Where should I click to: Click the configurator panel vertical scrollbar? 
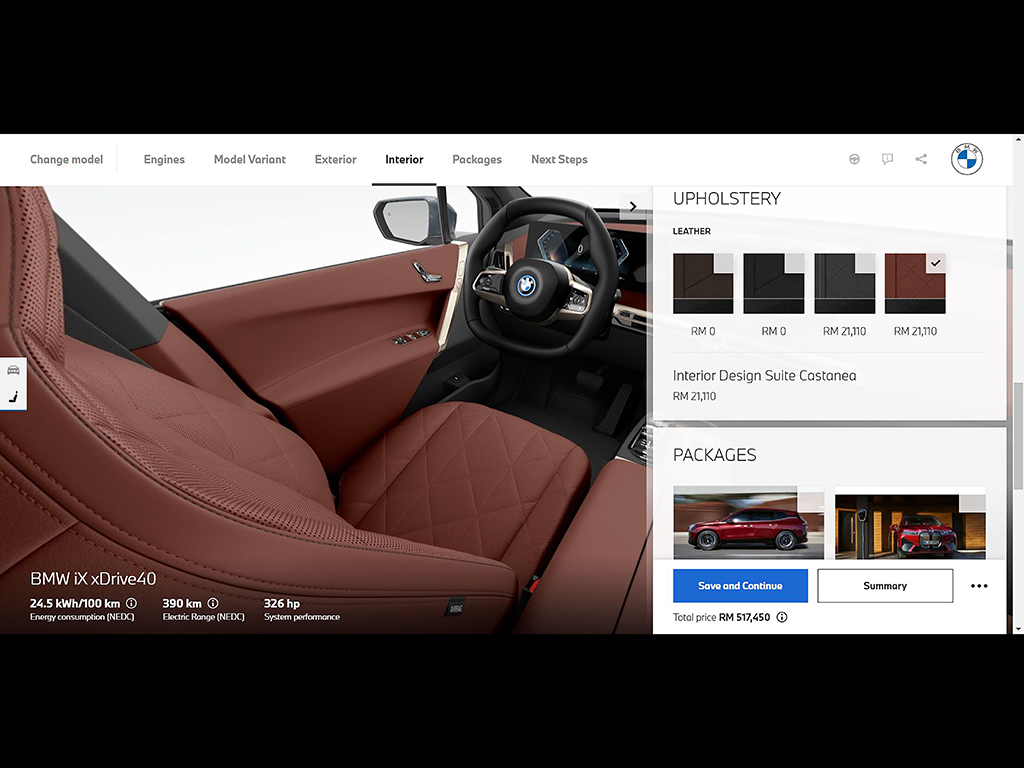[1017, 434]
